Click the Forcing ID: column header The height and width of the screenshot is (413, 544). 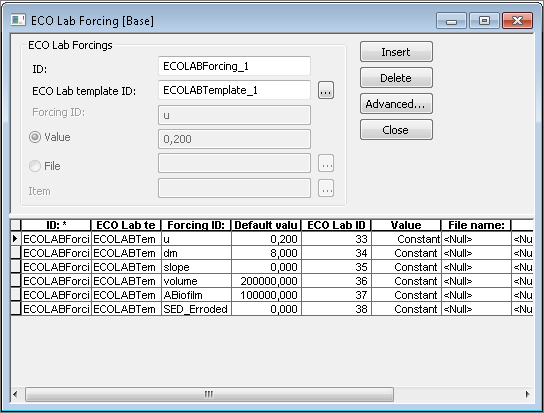tap(196, 225)
